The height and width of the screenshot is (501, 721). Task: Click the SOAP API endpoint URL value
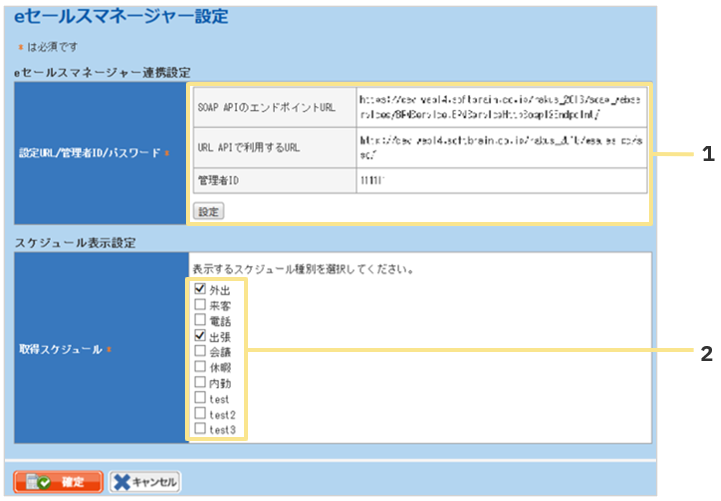(x=500, y=107)
